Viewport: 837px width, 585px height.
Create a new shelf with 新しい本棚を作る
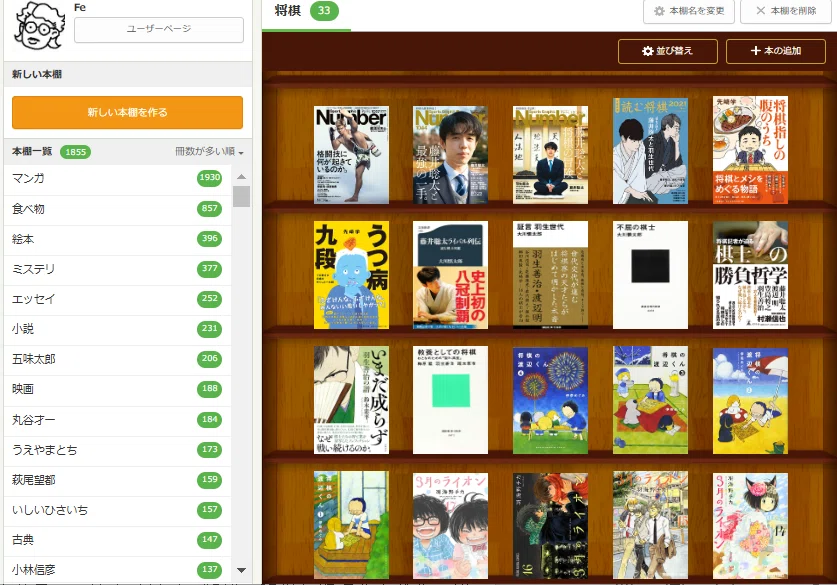click(128, 112)
